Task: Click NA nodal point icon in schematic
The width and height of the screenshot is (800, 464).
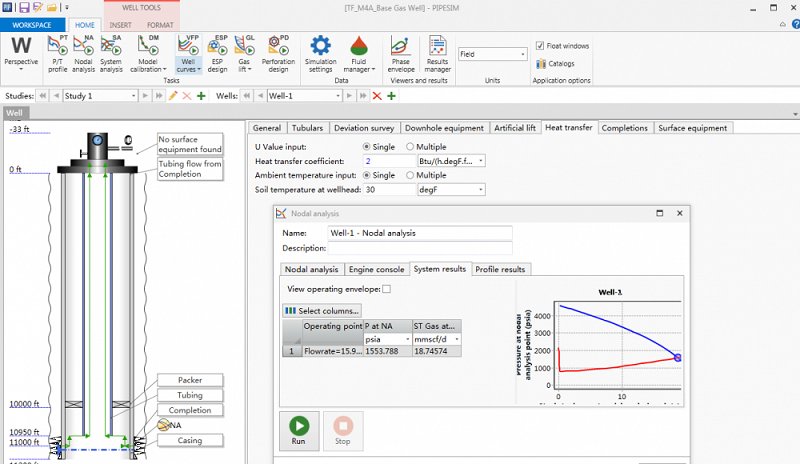Action: 163,425
